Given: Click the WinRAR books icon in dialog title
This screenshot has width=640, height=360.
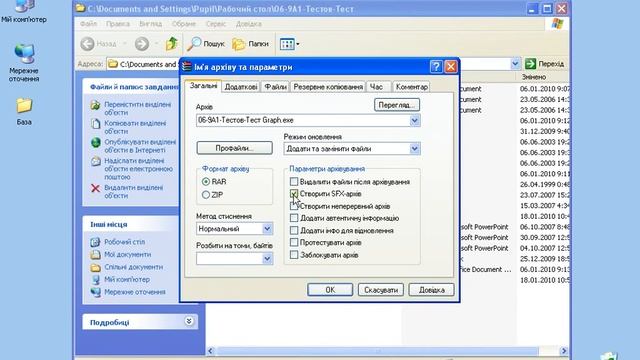Looking at the screenshot, I should [x=187, y=67].
